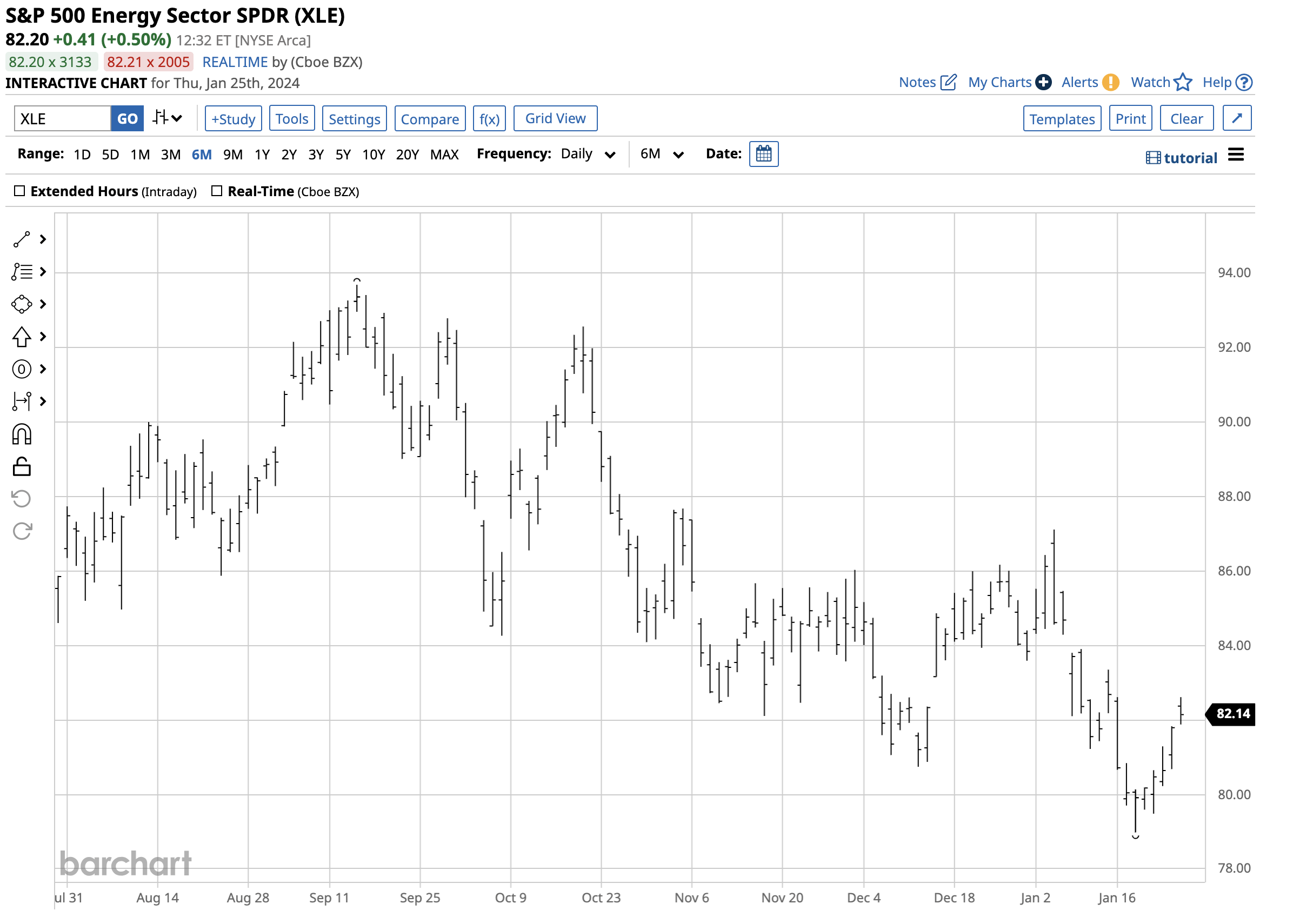
Task: Set range to 3M
Action: [x=171, y=154]
